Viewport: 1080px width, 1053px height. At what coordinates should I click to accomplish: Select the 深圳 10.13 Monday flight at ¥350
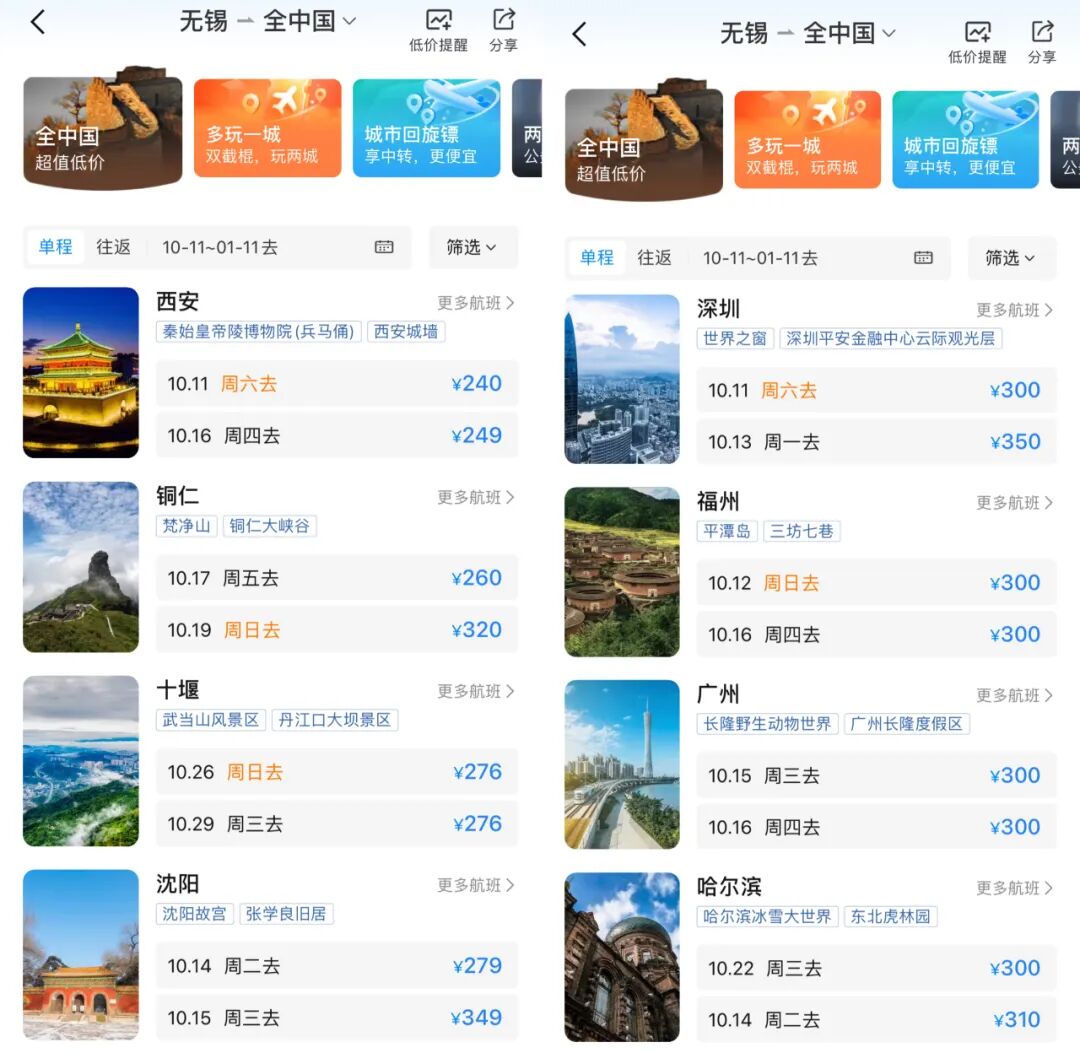[x=876, y=442]
